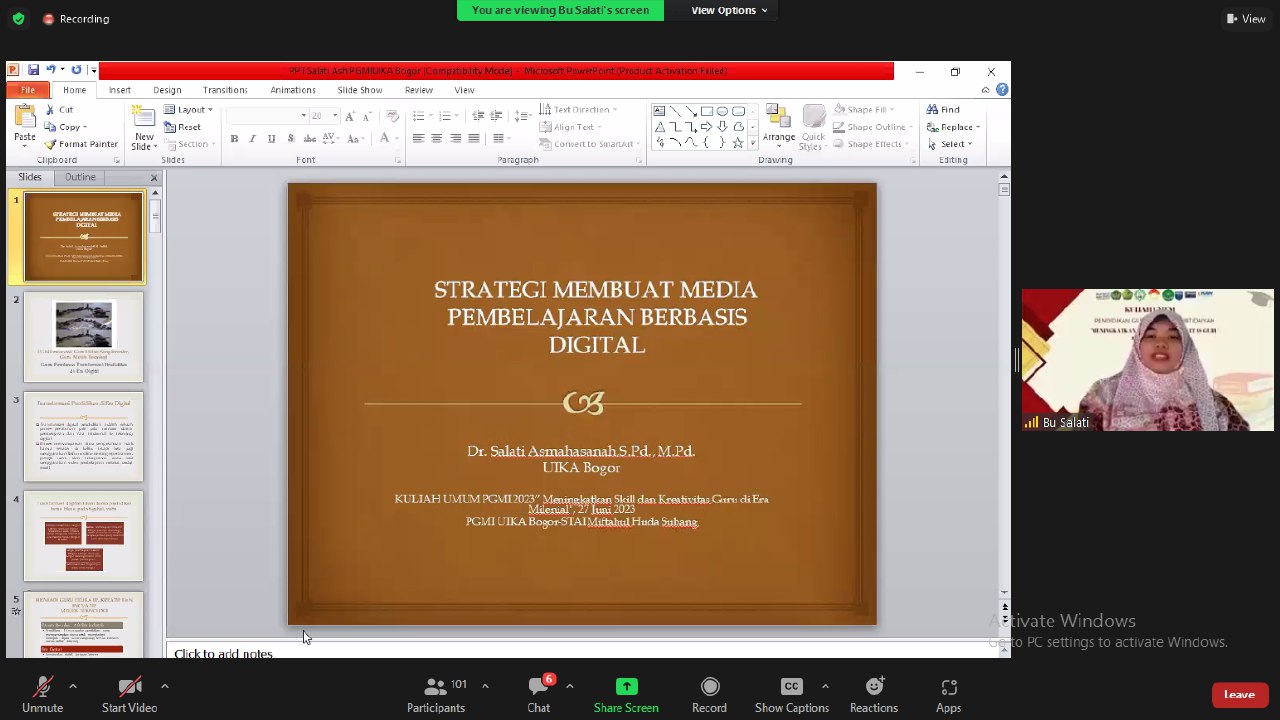The height and width of the screenshot is (720, 1280).
Task: Click the Paste clipboard icon
Action: pyautogui.click(x=25, y=118)
